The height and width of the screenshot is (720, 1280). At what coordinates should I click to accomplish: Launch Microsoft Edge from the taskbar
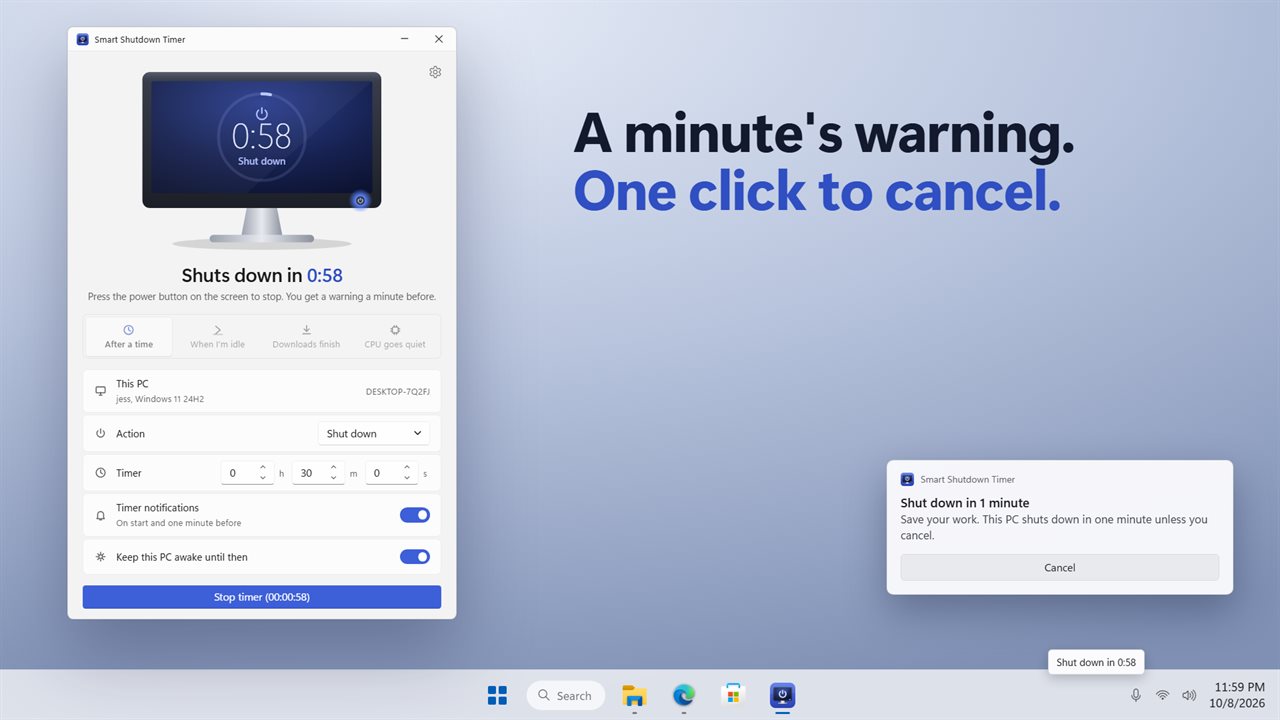684,695
